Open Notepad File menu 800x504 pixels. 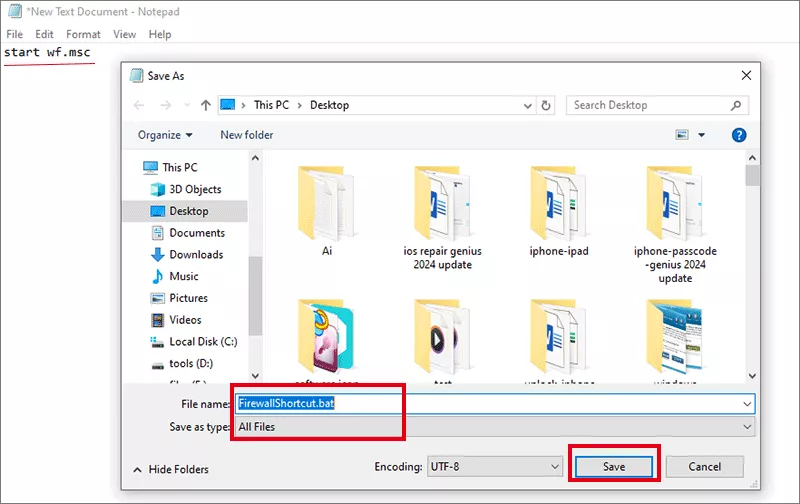(x=14, y=34)
